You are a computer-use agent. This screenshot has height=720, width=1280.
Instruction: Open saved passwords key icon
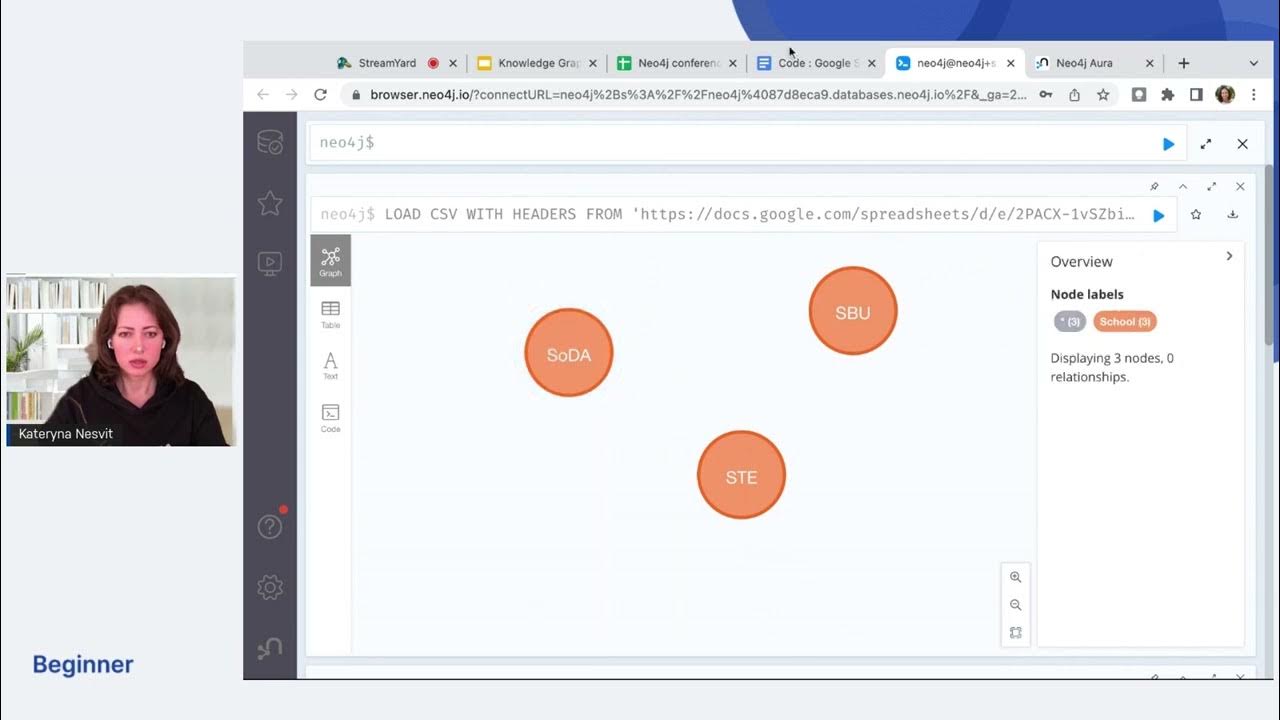coord(1045,94)
